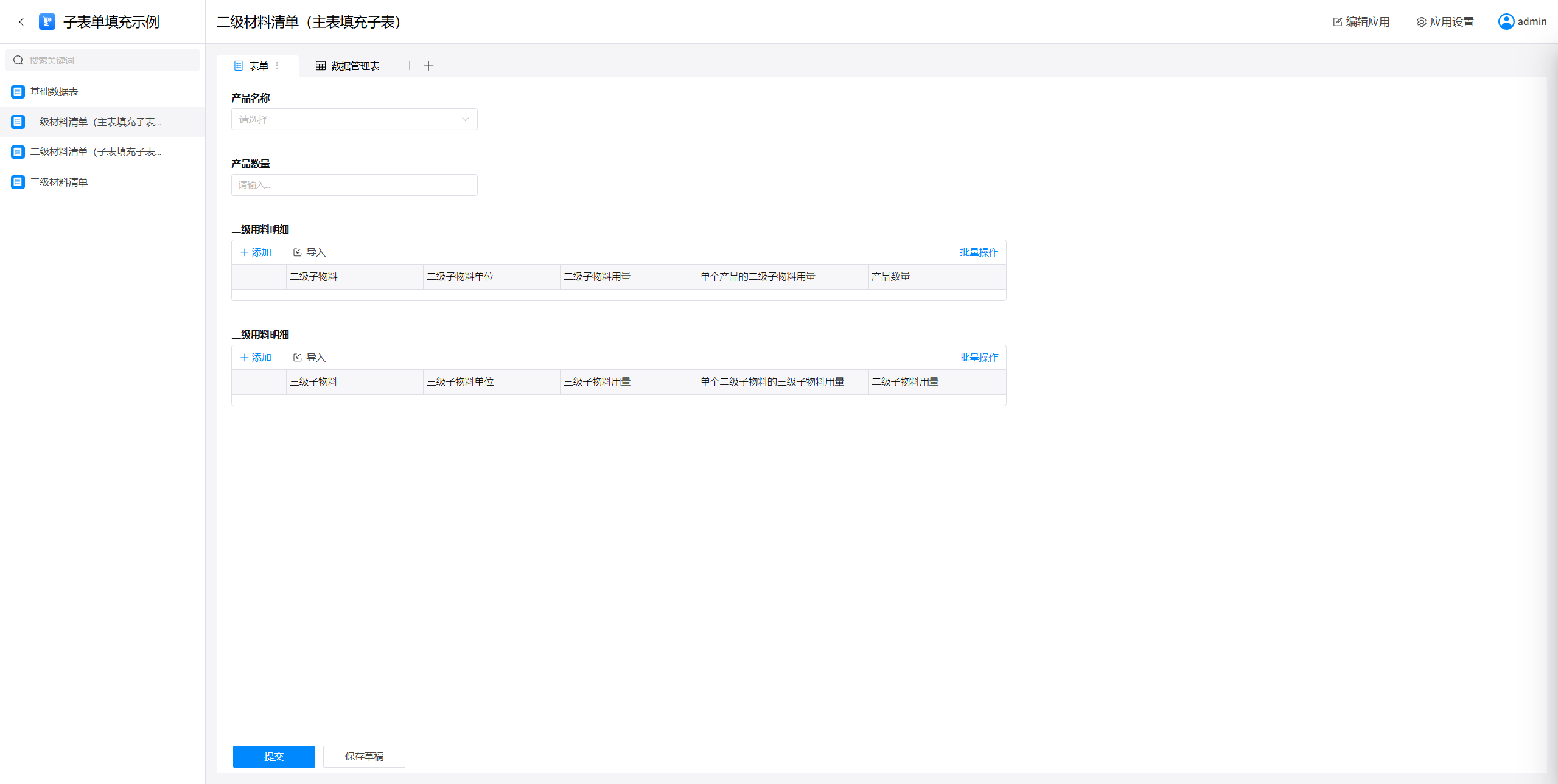Click the 保存草稿 button

[x=364, y=756]
